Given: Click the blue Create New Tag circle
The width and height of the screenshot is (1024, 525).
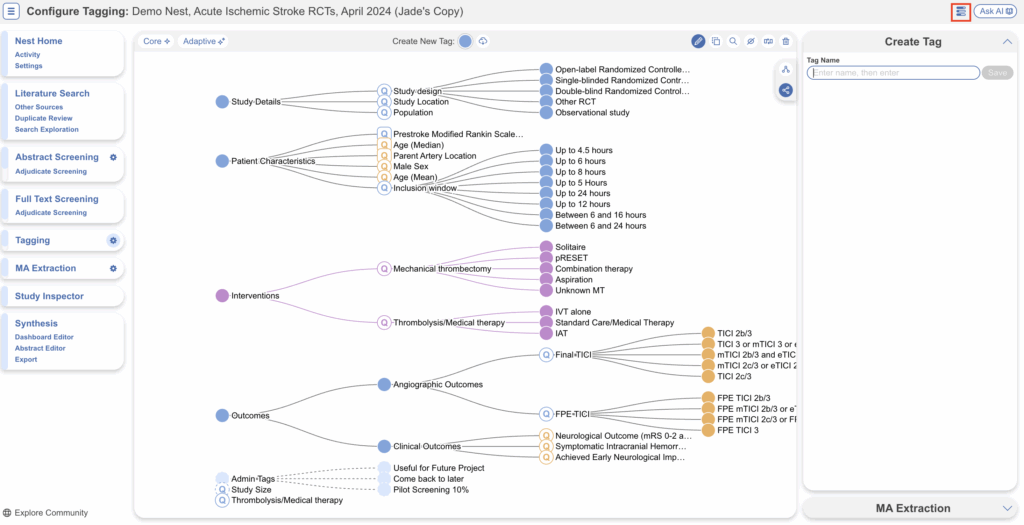Looking at the screenshot, I should pyautogui.click(x=465, y=41).
